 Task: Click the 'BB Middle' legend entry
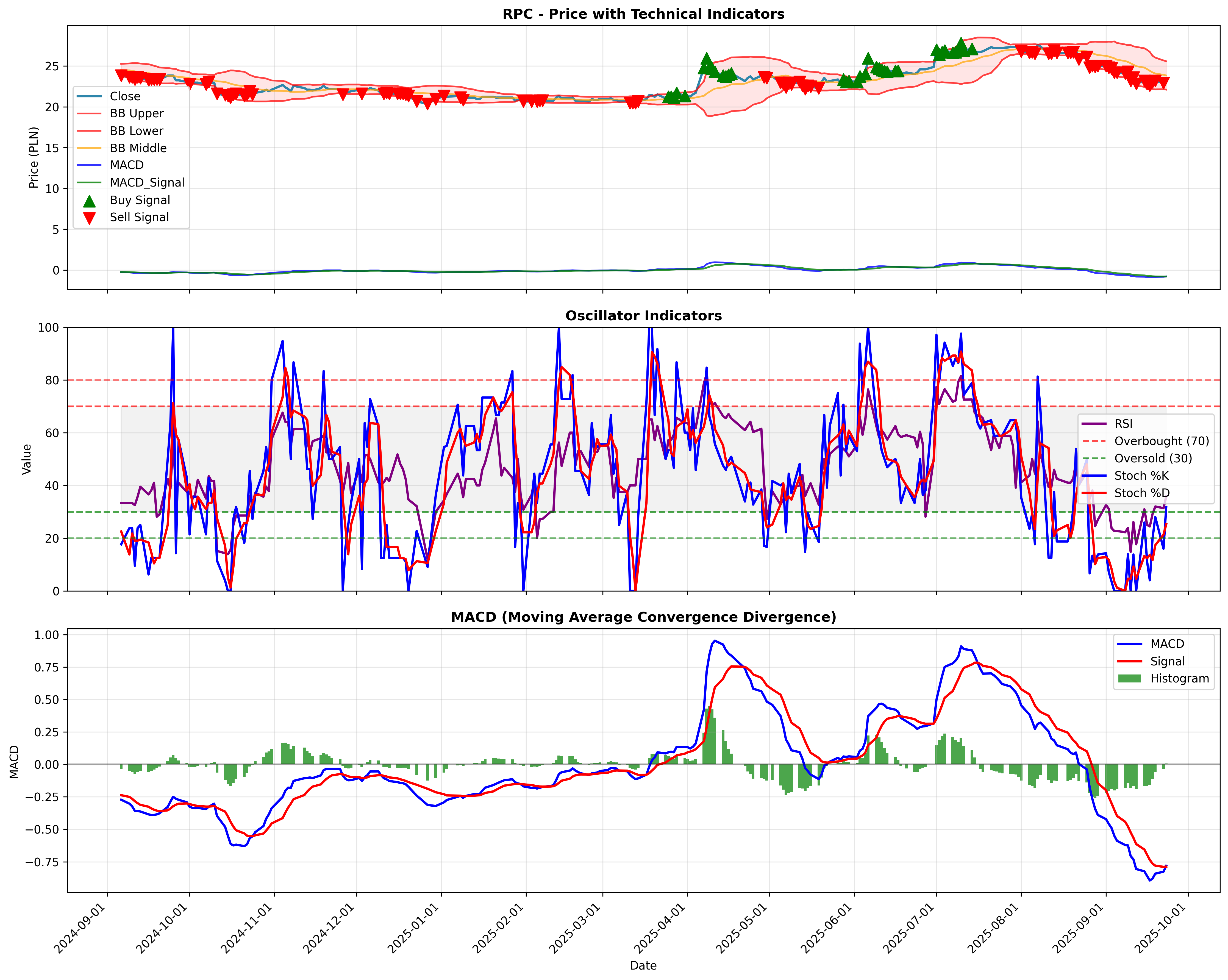[122, 148]
